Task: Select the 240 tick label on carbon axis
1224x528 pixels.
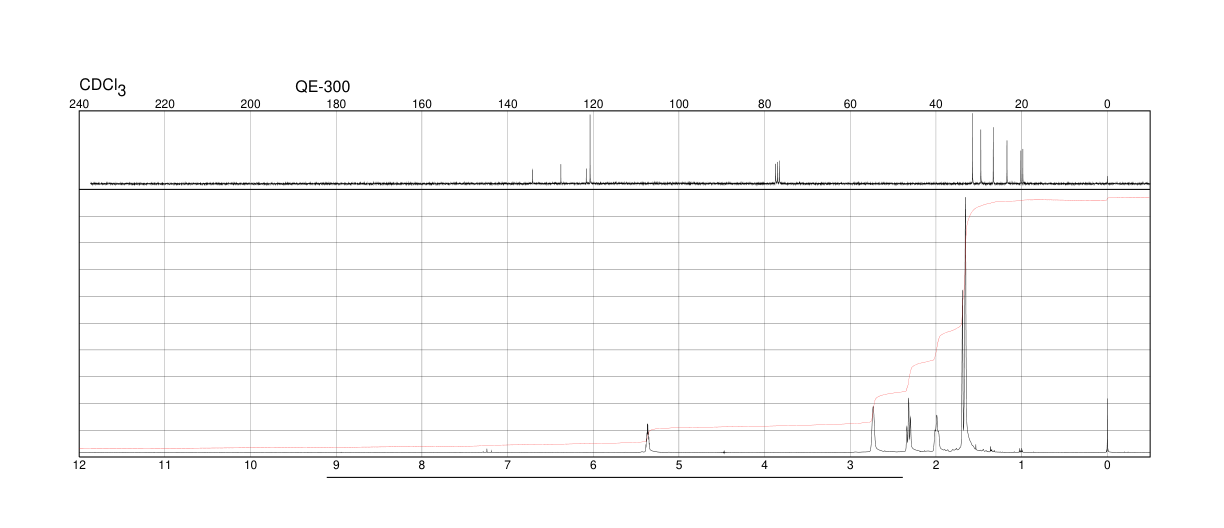Action: tap(80, 104)
